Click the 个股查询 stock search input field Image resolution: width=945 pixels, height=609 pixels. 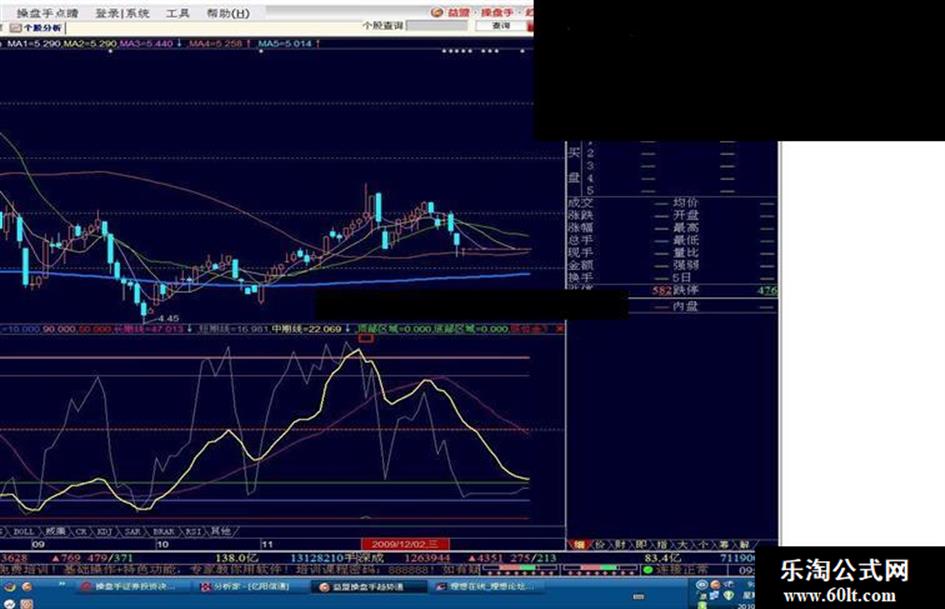(438, 26)
